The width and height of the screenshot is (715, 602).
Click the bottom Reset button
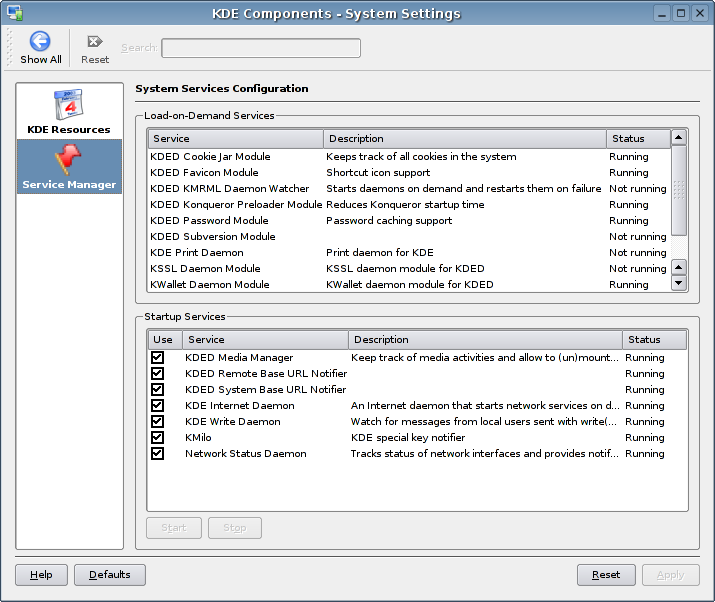(x=606, y=575)
